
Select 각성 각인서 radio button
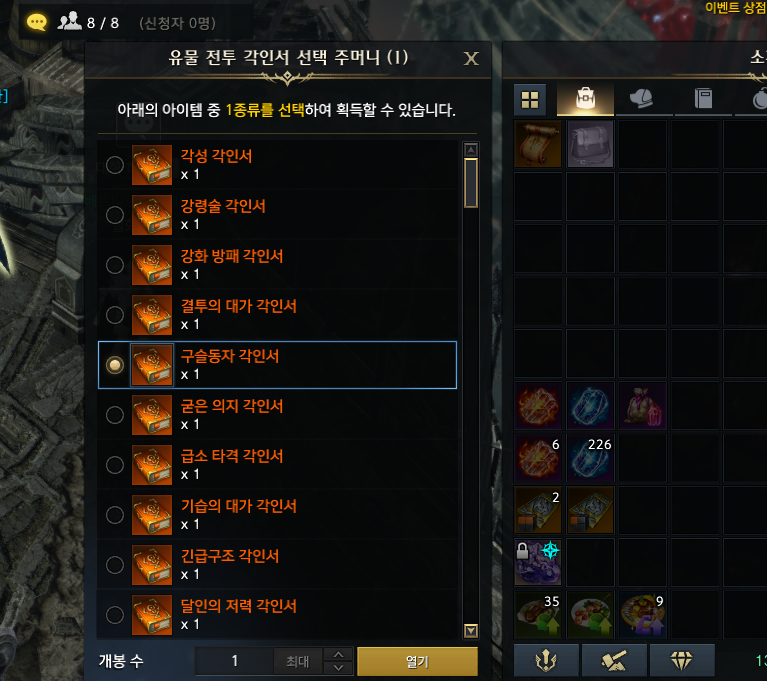[x=115, y=165]
